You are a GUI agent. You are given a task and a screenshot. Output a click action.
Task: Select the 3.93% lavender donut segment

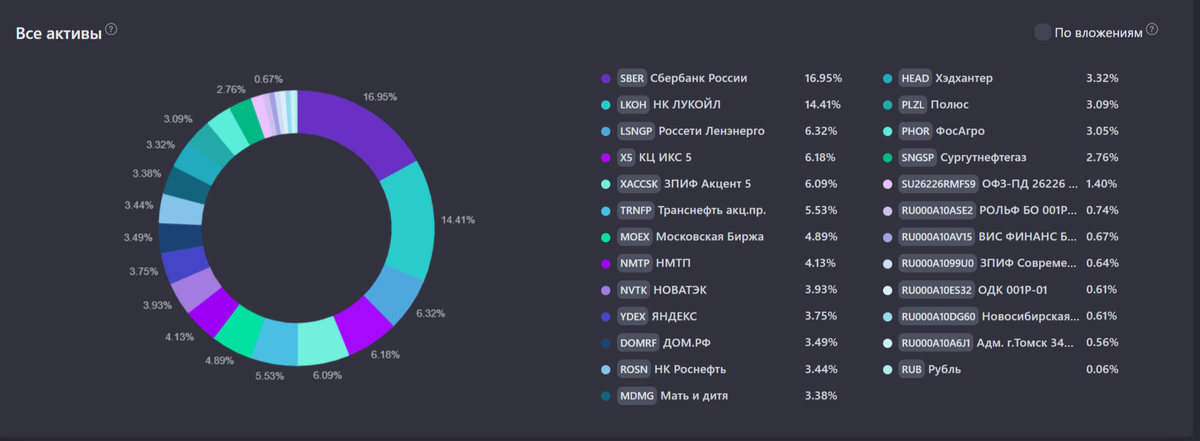click(193, 291)
